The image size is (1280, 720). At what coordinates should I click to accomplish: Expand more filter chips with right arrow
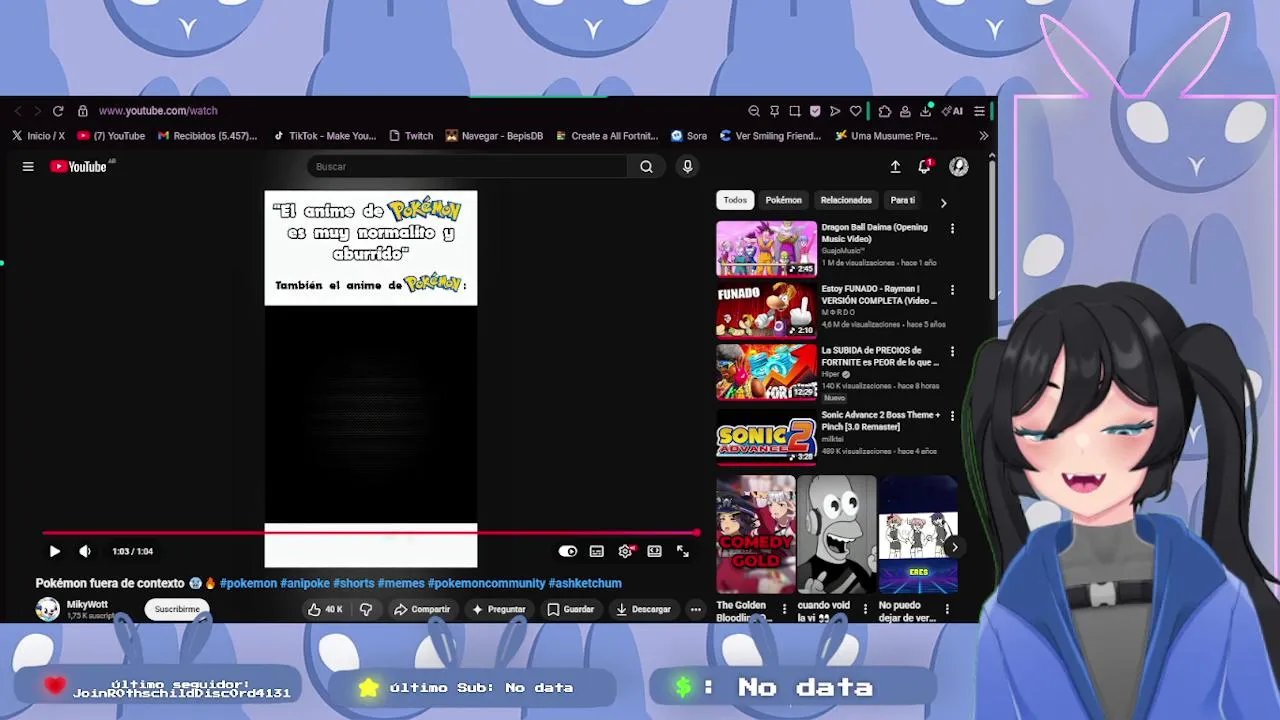pos(943,202)
